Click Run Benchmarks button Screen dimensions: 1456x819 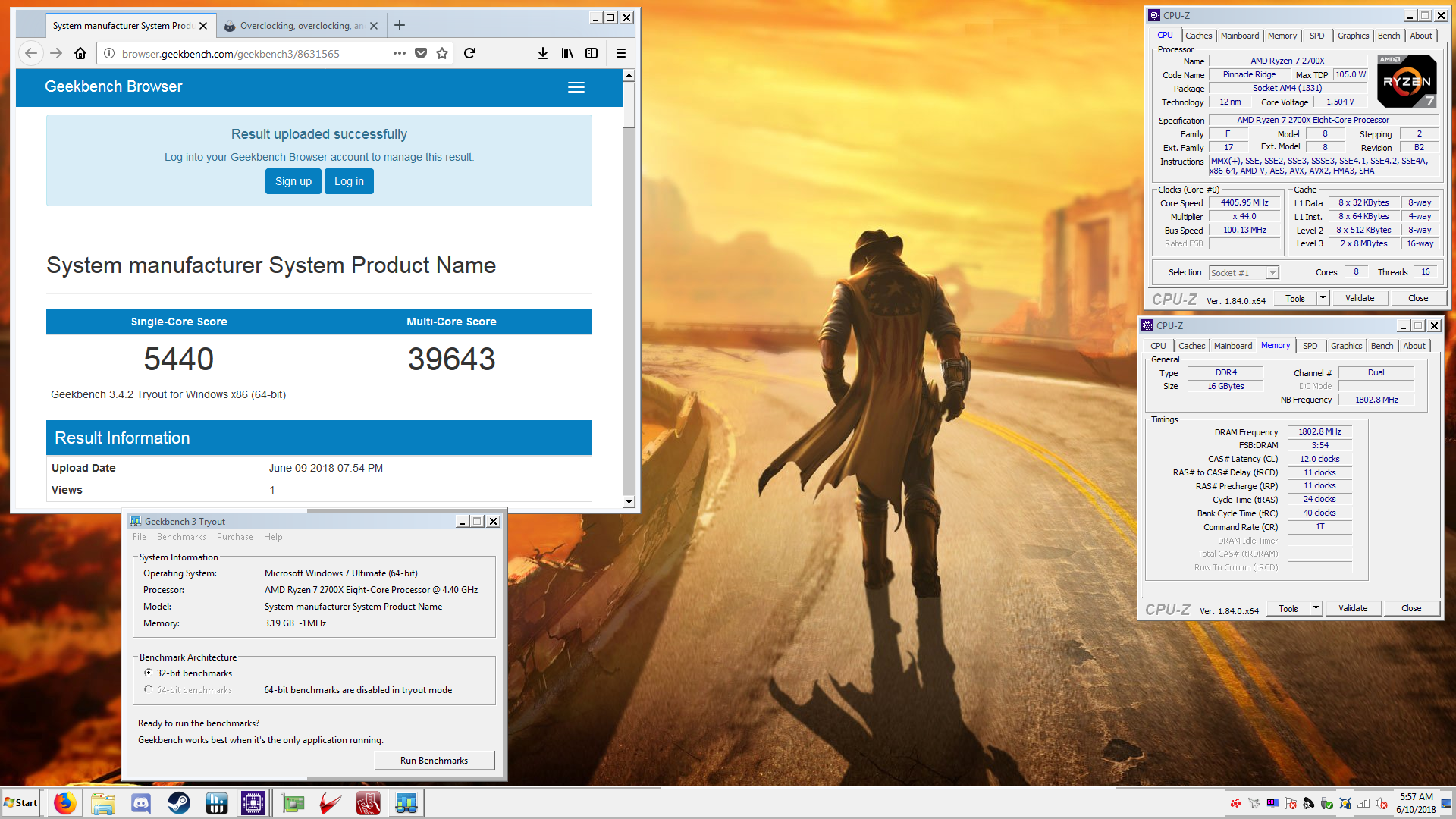pos(434,761)
